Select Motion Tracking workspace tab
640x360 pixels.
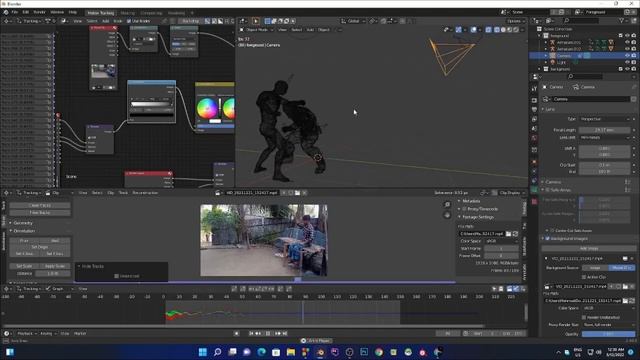(x=100, y=13)
